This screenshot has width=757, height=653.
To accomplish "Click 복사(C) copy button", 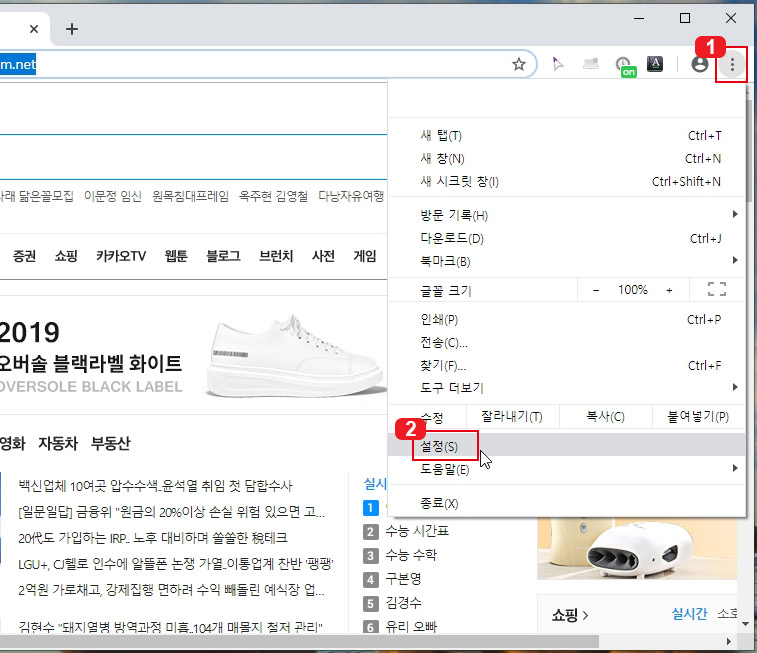I will pos(605,417).
